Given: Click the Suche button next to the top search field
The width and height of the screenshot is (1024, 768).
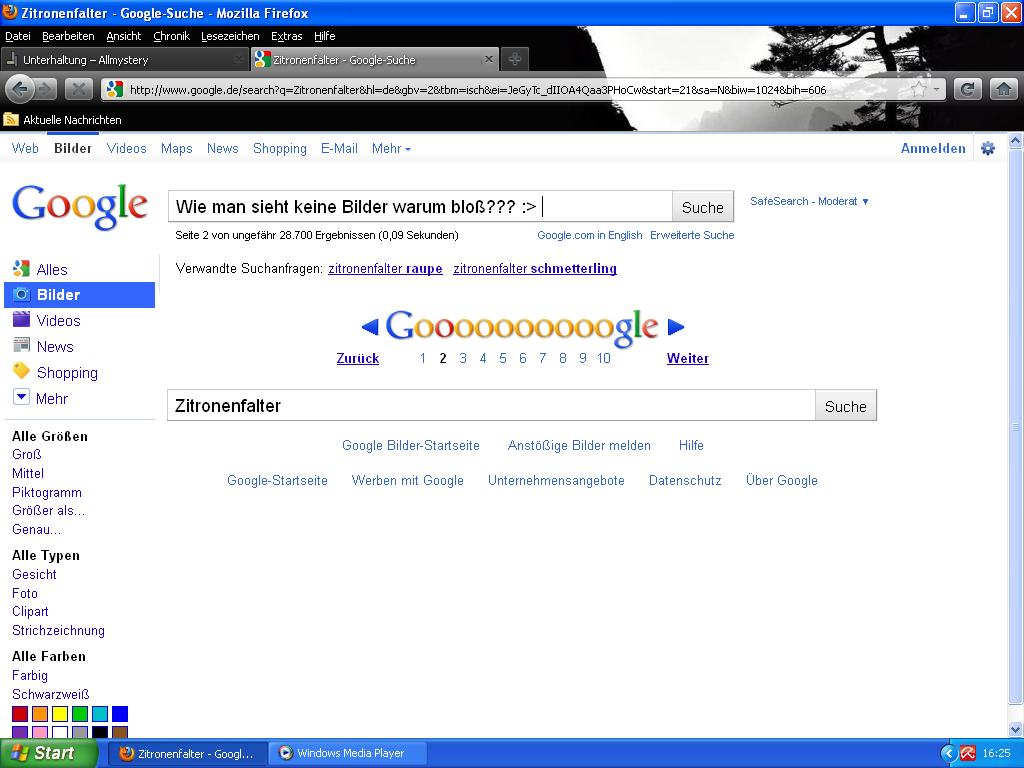Looking at the screenshot, I should (703, 207).
